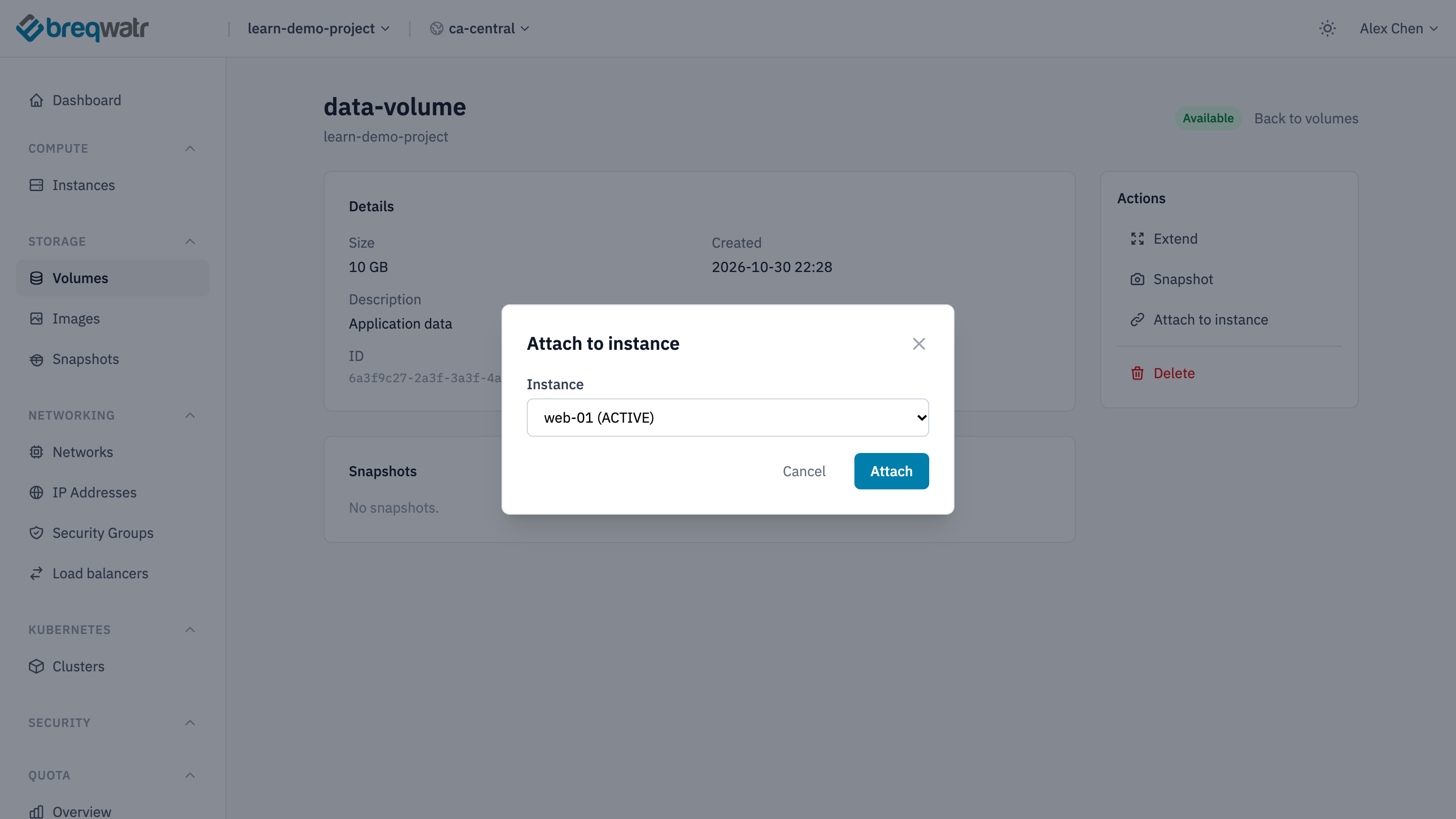This screenshot has width=1456, height=819.
Task: Click the Available status badge
Action: coord(1208,118)
